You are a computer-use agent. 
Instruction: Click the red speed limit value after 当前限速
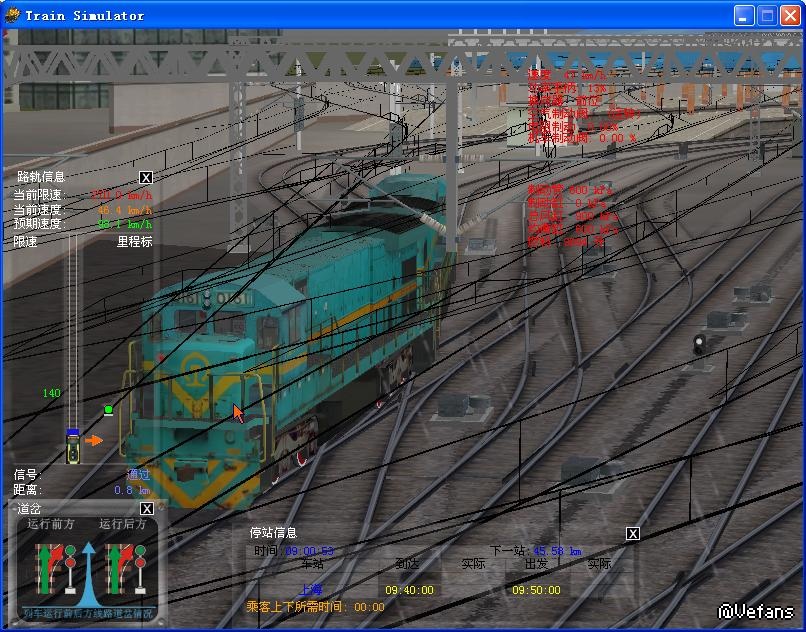pyautogui.click(x=121, y=195)
